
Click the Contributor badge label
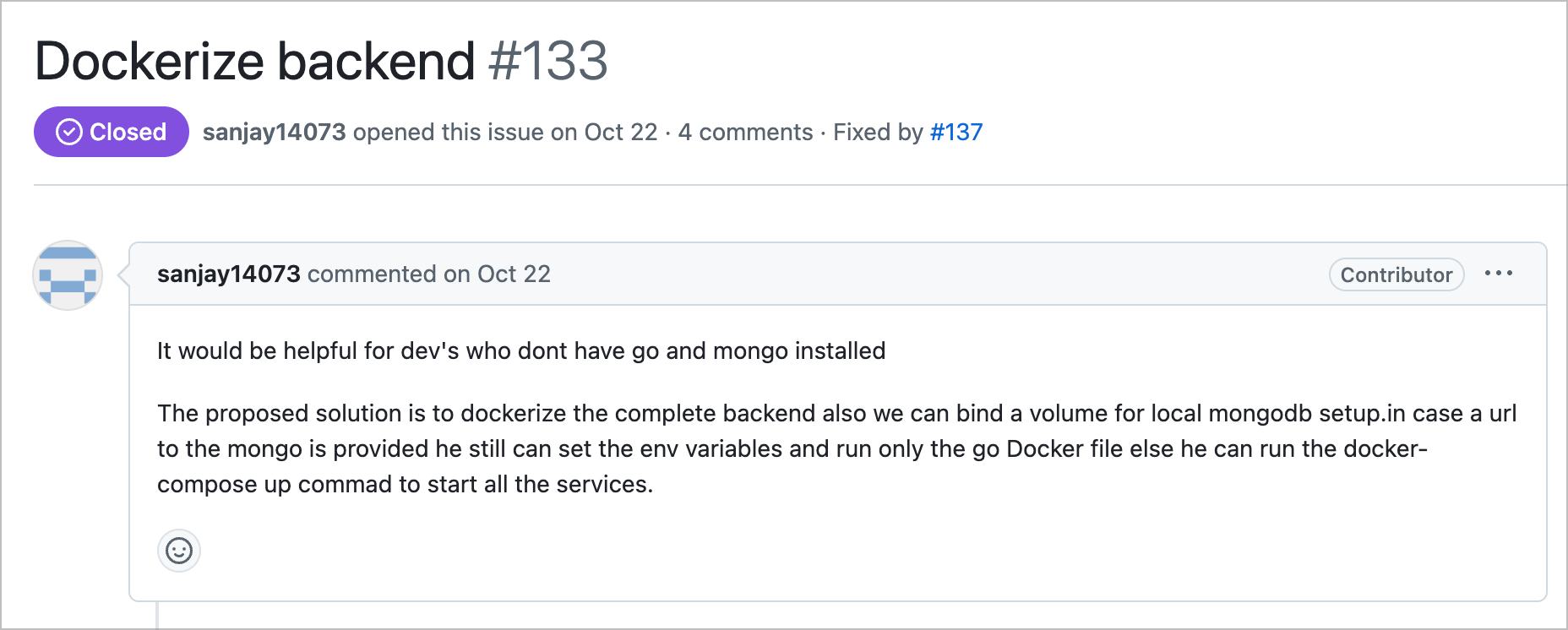(x=1396, y=274)
